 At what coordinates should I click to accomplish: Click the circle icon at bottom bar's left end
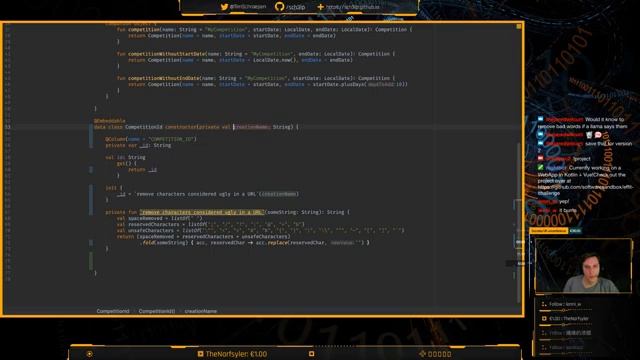[x=89, y=354]
